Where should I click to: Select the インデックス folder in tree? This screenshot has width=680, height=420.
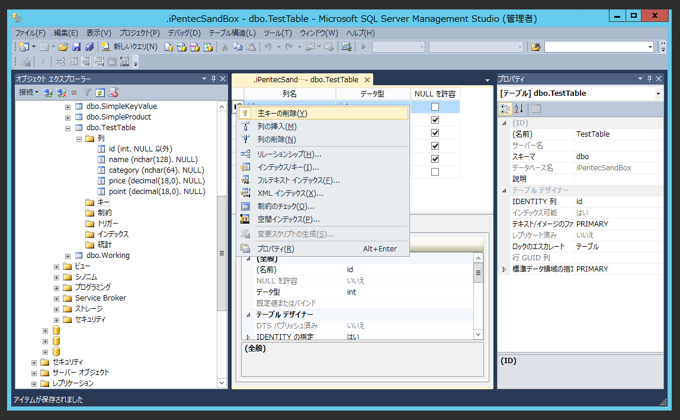point(113,234)
